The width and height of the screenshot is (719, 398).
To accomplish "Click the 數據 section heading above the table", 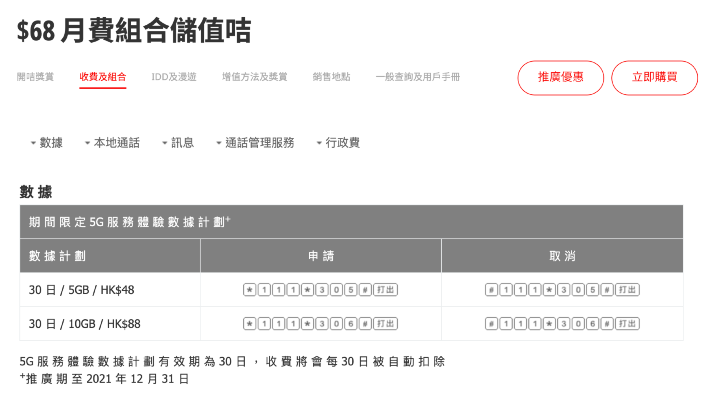I will tap(36, 192).
